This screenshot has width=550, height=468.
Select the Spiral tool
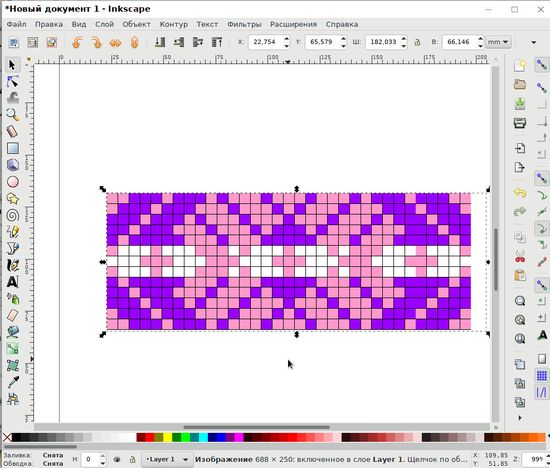[13, 215]
